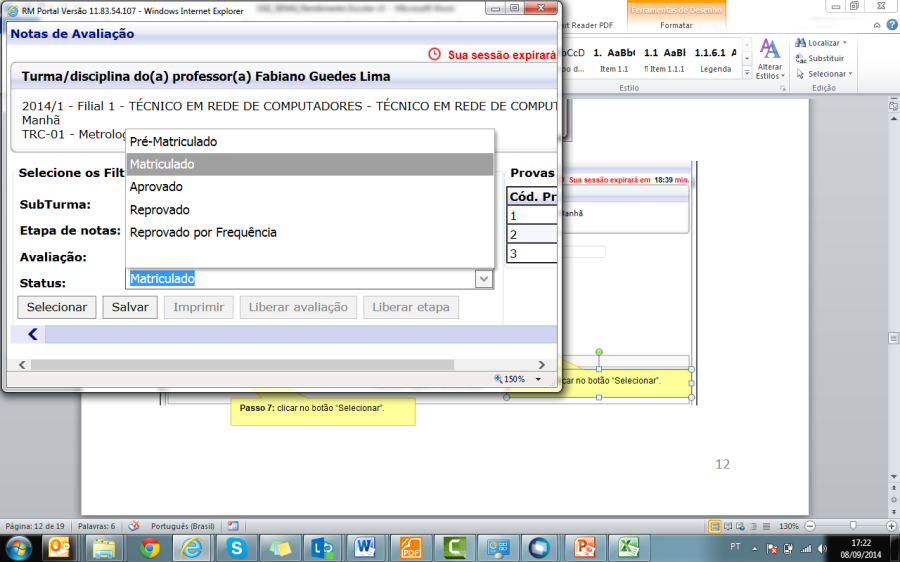Open Word Help question mark icon
The image size is (900, 562).
892,25
